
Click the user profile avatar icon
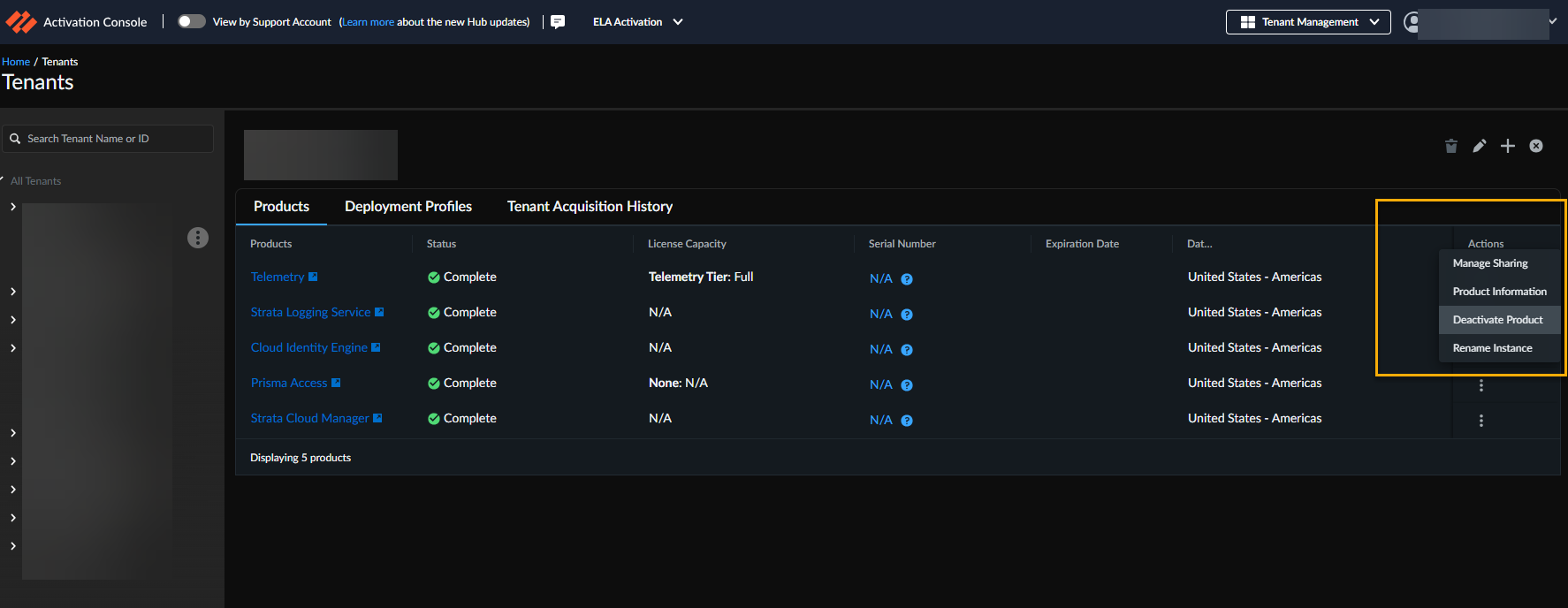pyautogui.click(x=1412, y=22)
